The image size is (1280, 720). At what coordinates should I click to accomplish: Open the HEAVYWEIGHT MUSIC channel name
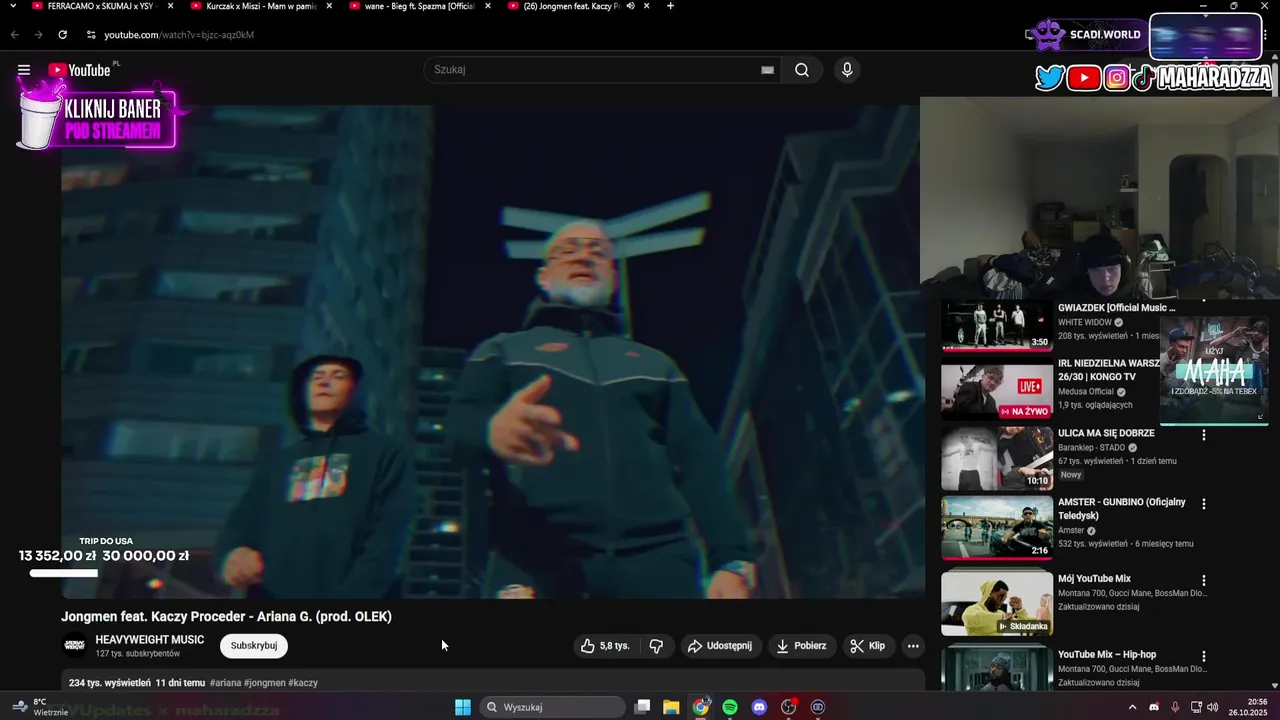click(150, 640)
